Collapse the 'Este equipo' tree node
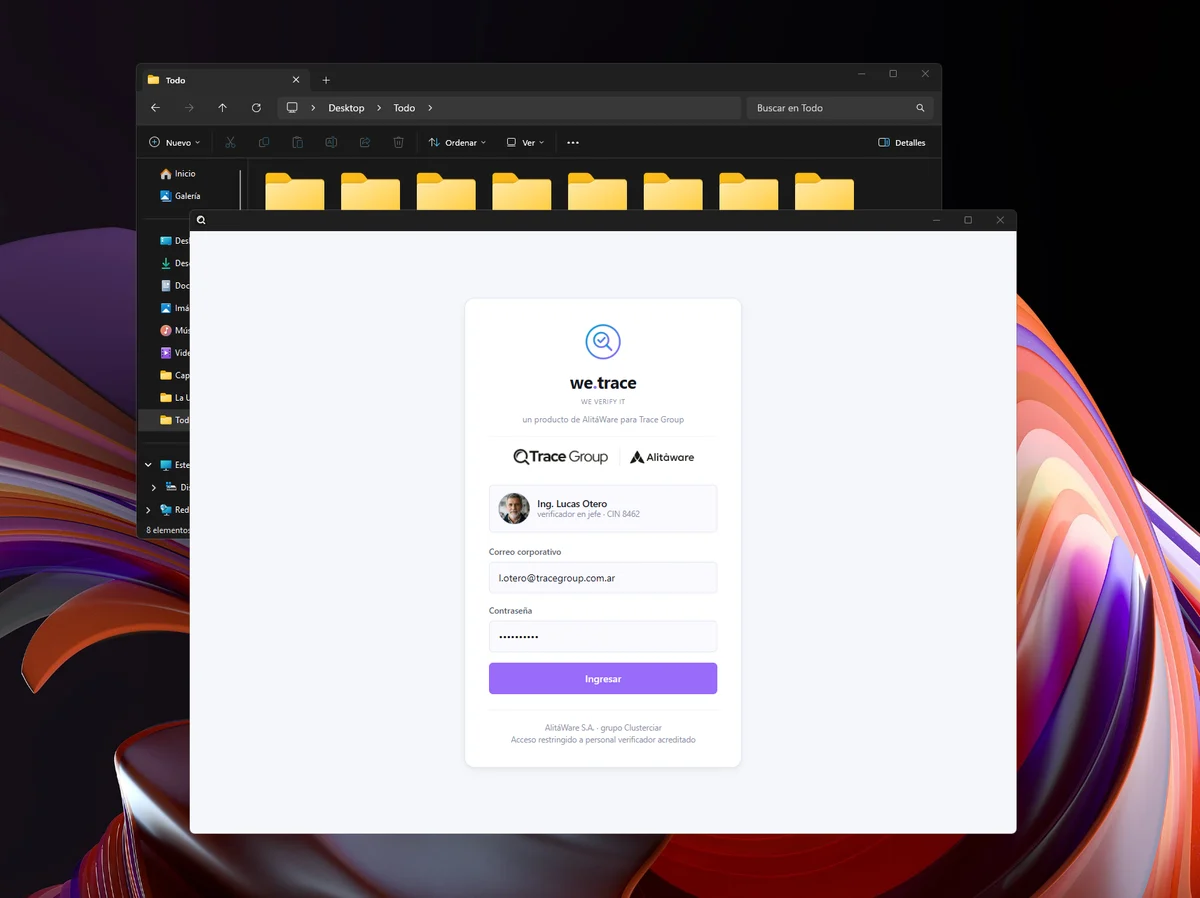This screenshot has width=1200, height=898. [149, 465]
